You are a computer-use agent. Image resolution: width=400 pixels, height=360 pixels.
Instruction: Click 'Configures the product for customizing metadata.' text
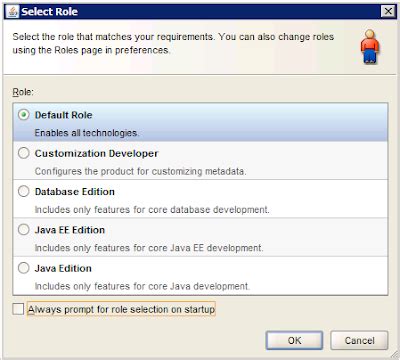140,171
